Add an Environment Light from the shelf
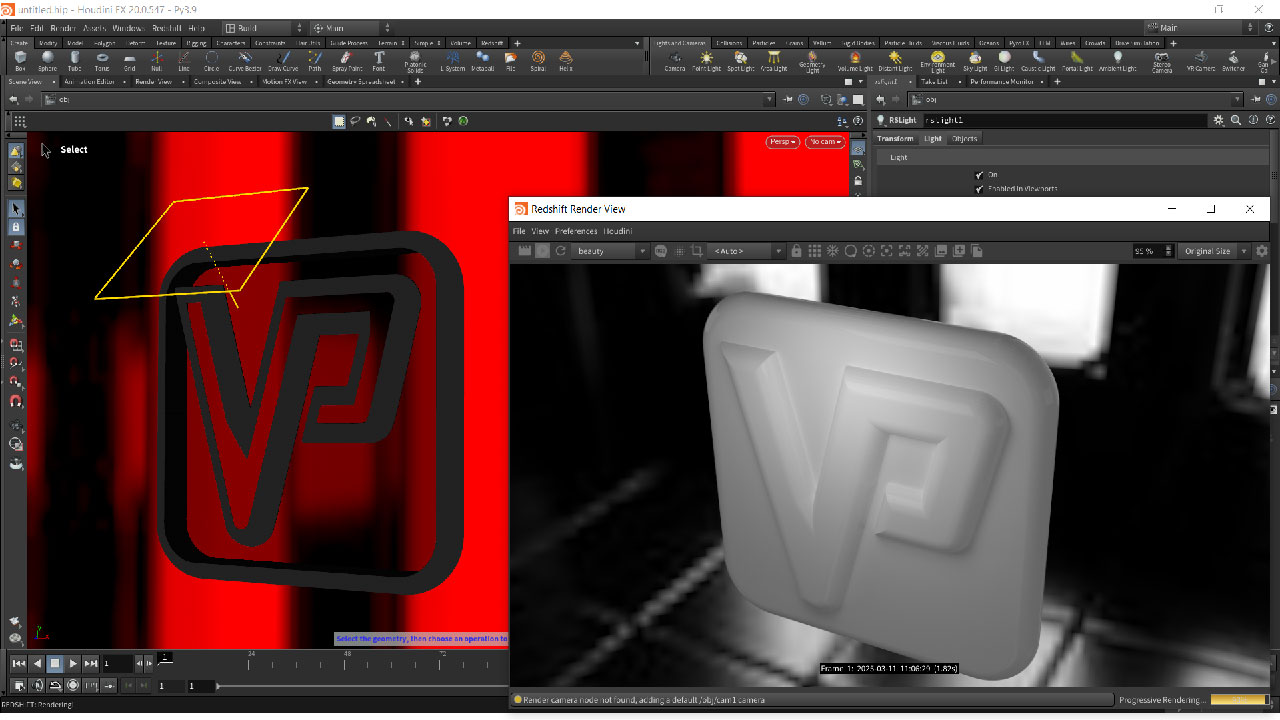Viewport: 1280px width, 720px height. pos(937,62)
